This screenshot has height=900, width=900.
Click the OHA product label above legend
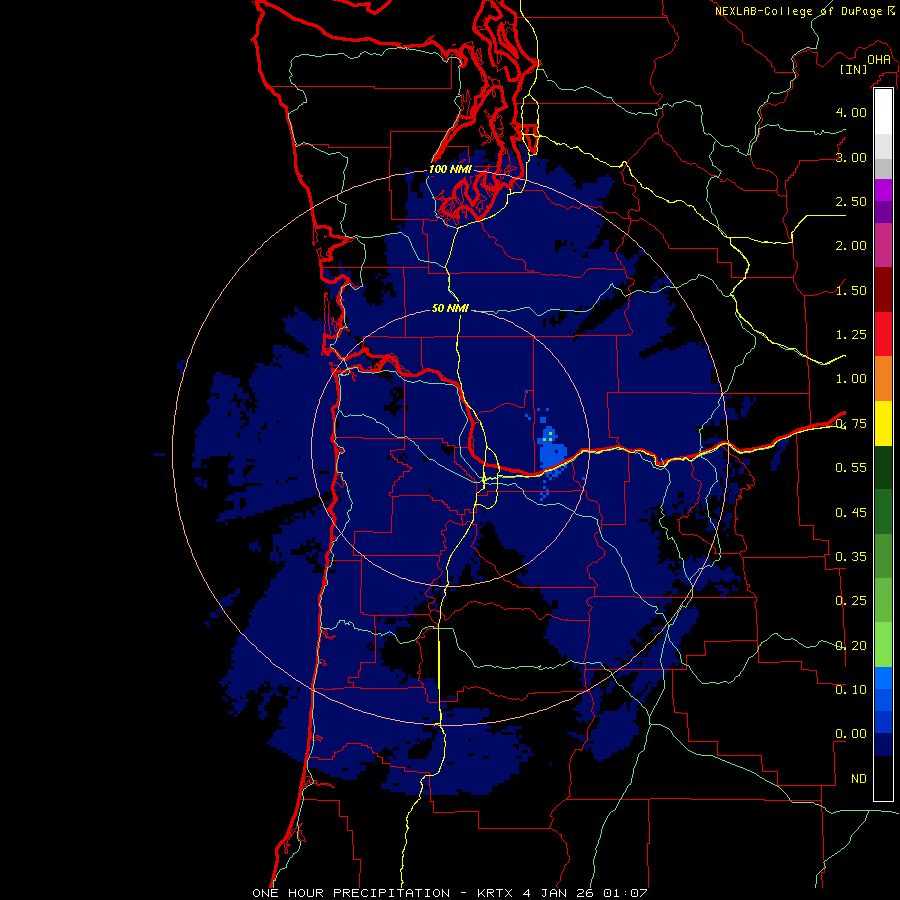[879, 60]
